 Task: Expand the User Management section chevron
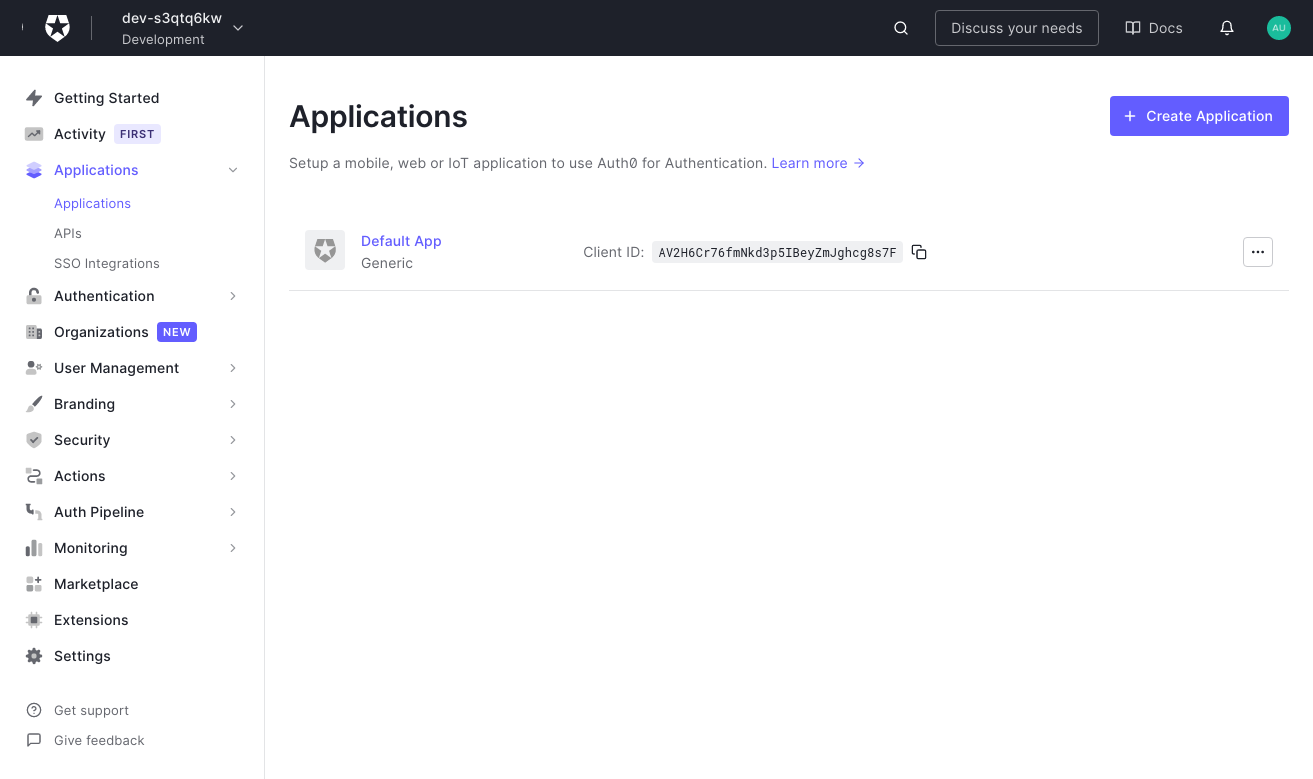[x=233, y=368]
